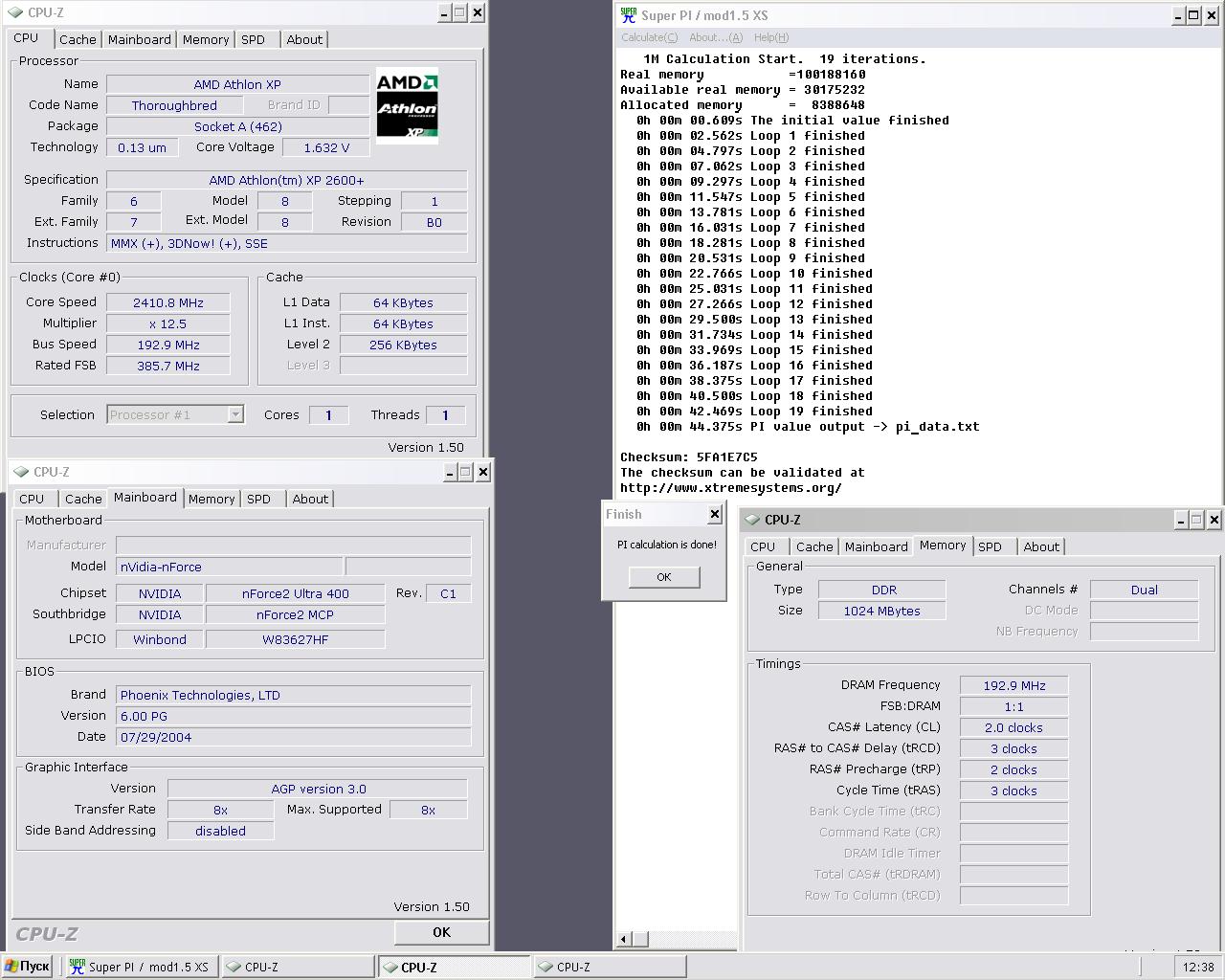The width and height of the screenshot is (1225, 980).
Task: Click the Core Speed value 2410.8 MHz
Action: (168, 302)
